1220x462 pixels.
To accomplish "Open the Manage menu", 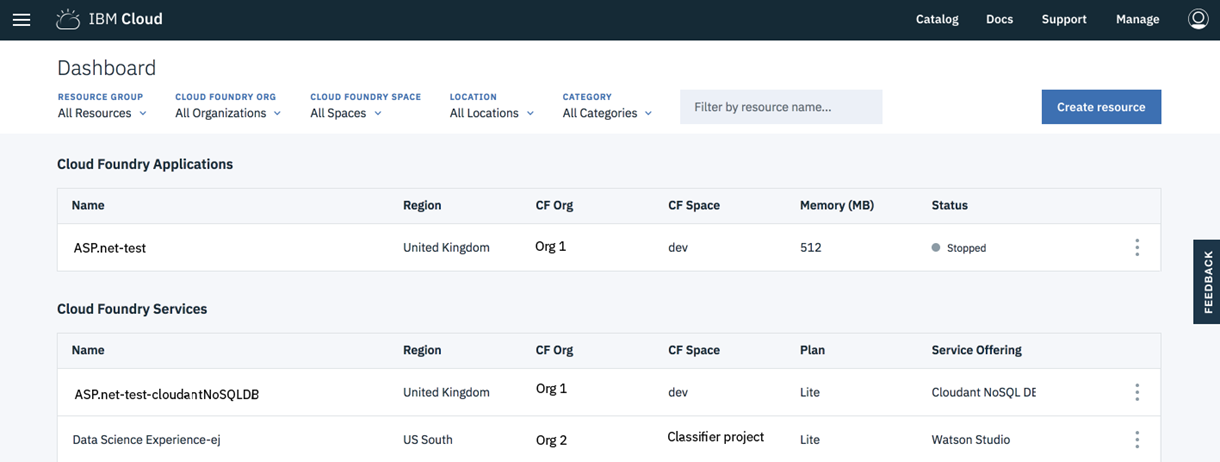I will 1137,19.
